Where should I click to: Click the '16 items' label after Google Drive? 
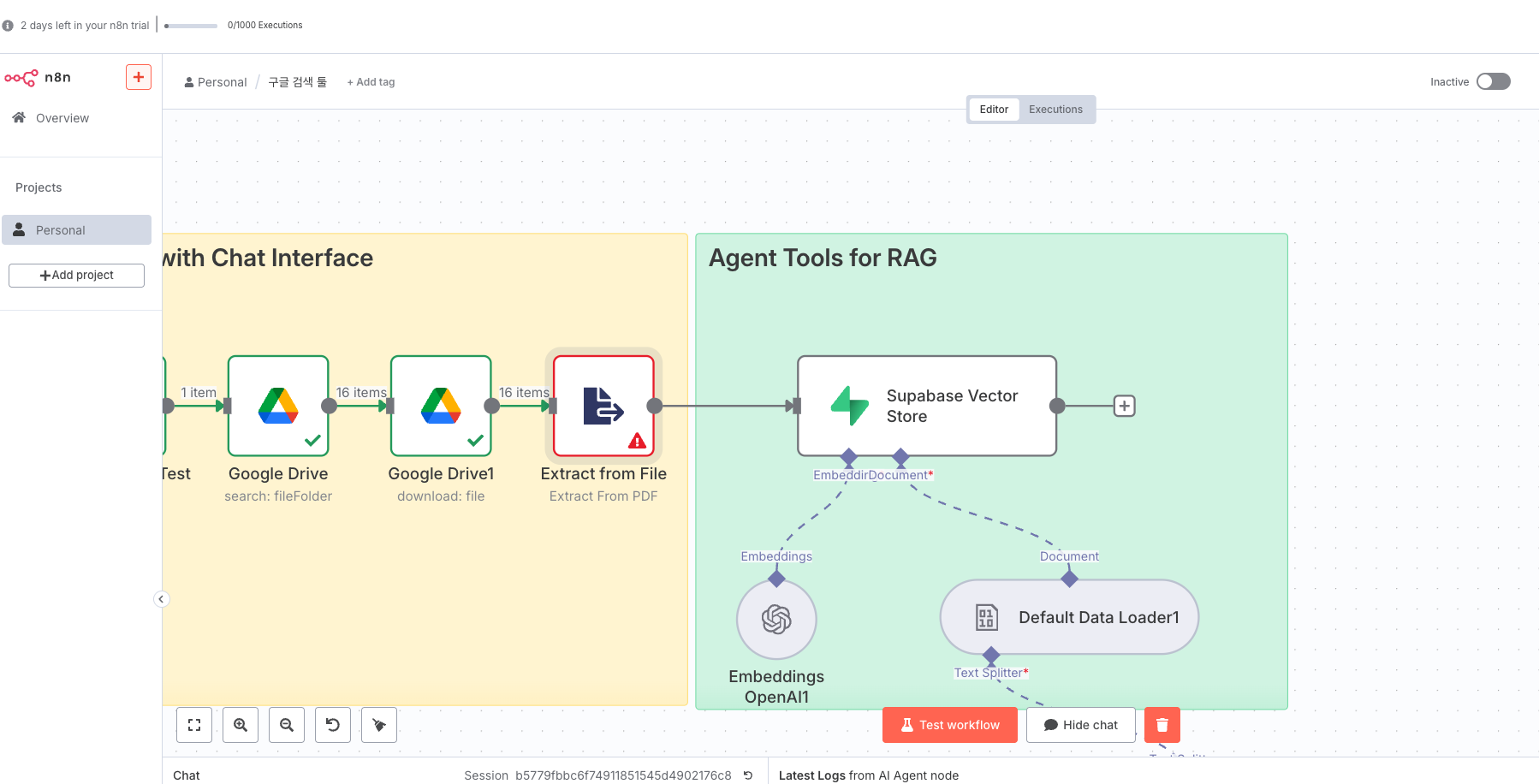[361, 392]
